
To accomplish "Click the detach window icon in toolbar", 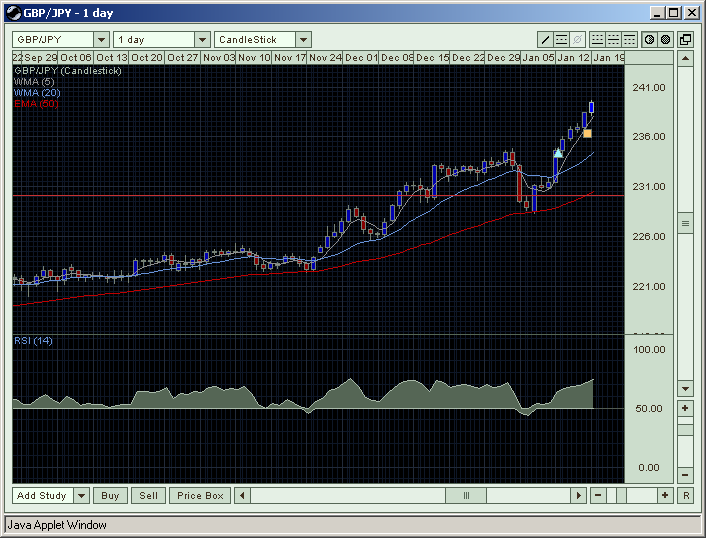I will point(685,40).
